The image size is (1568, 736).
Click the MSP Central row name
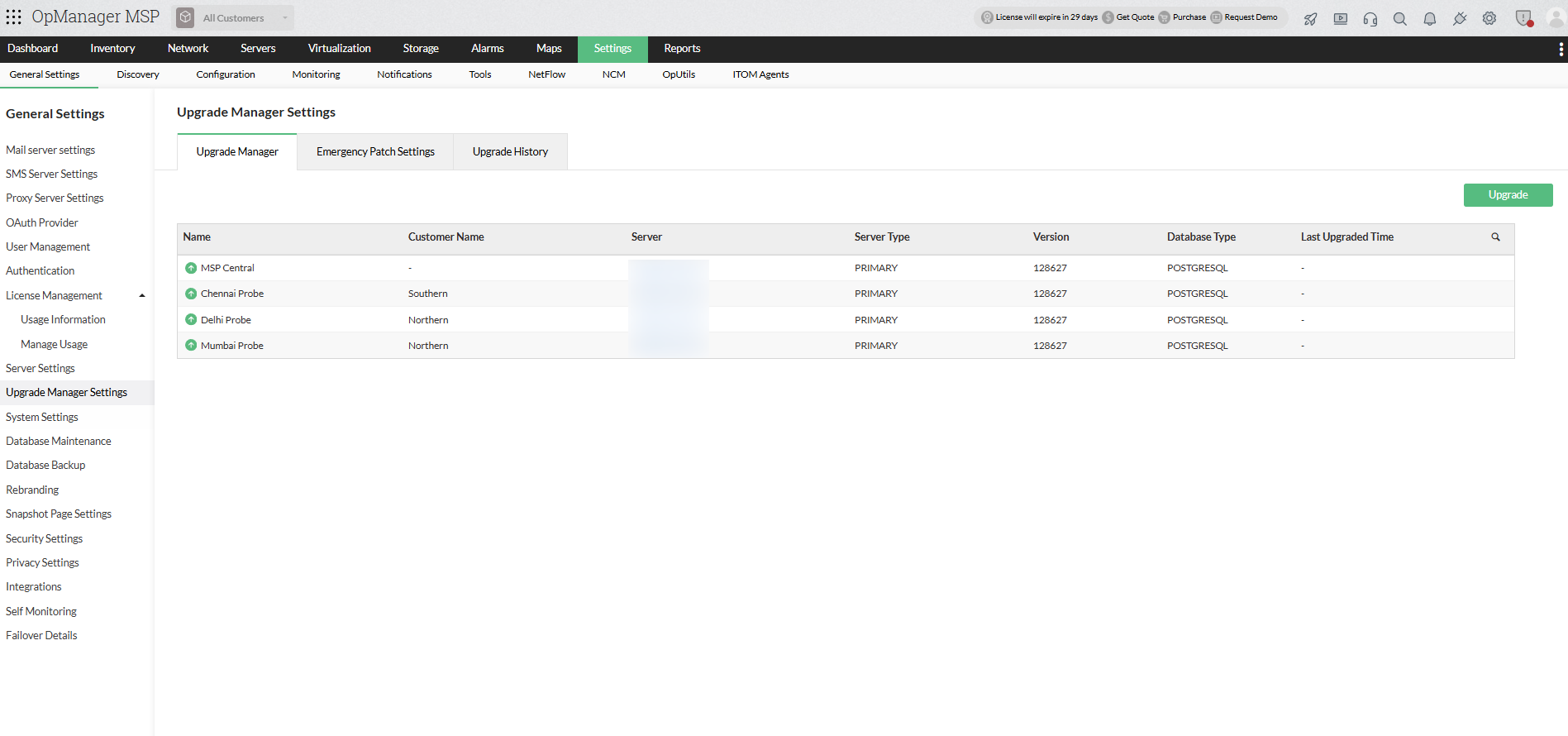227,268
